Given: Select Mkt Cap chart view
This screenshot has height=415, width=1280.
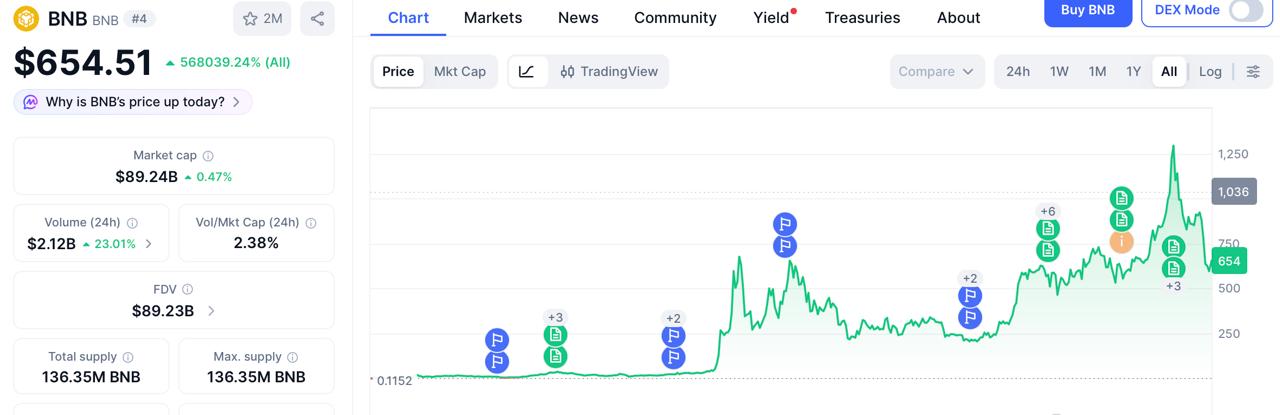Looking at the screenshot, I should [459, 71].
